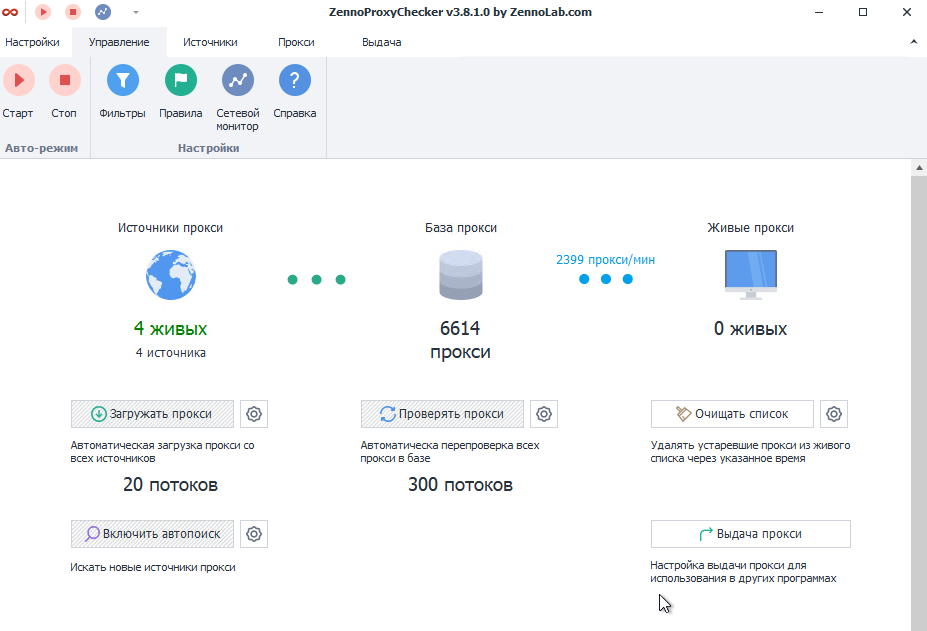Image resolution: width=927 pixels, height=631 pixels.
Task: Click the Стоп ribbon button
Action: [x=64, y=92]
